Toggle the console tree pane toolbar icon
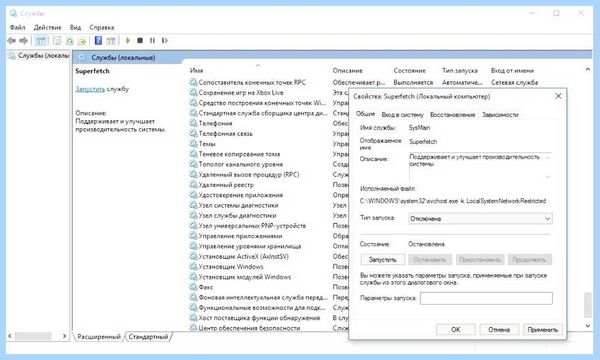600x360 pixels. point(41,41)
